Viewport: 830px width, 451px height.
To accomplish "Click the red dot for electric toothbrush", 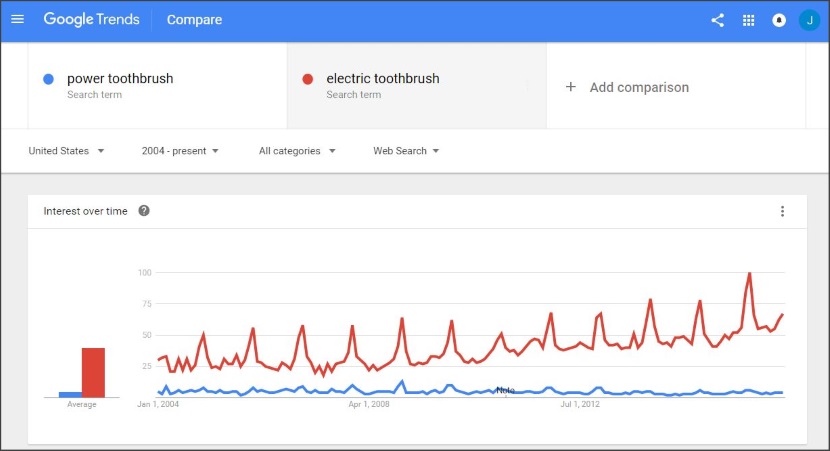I will click(x=308, y=79).
